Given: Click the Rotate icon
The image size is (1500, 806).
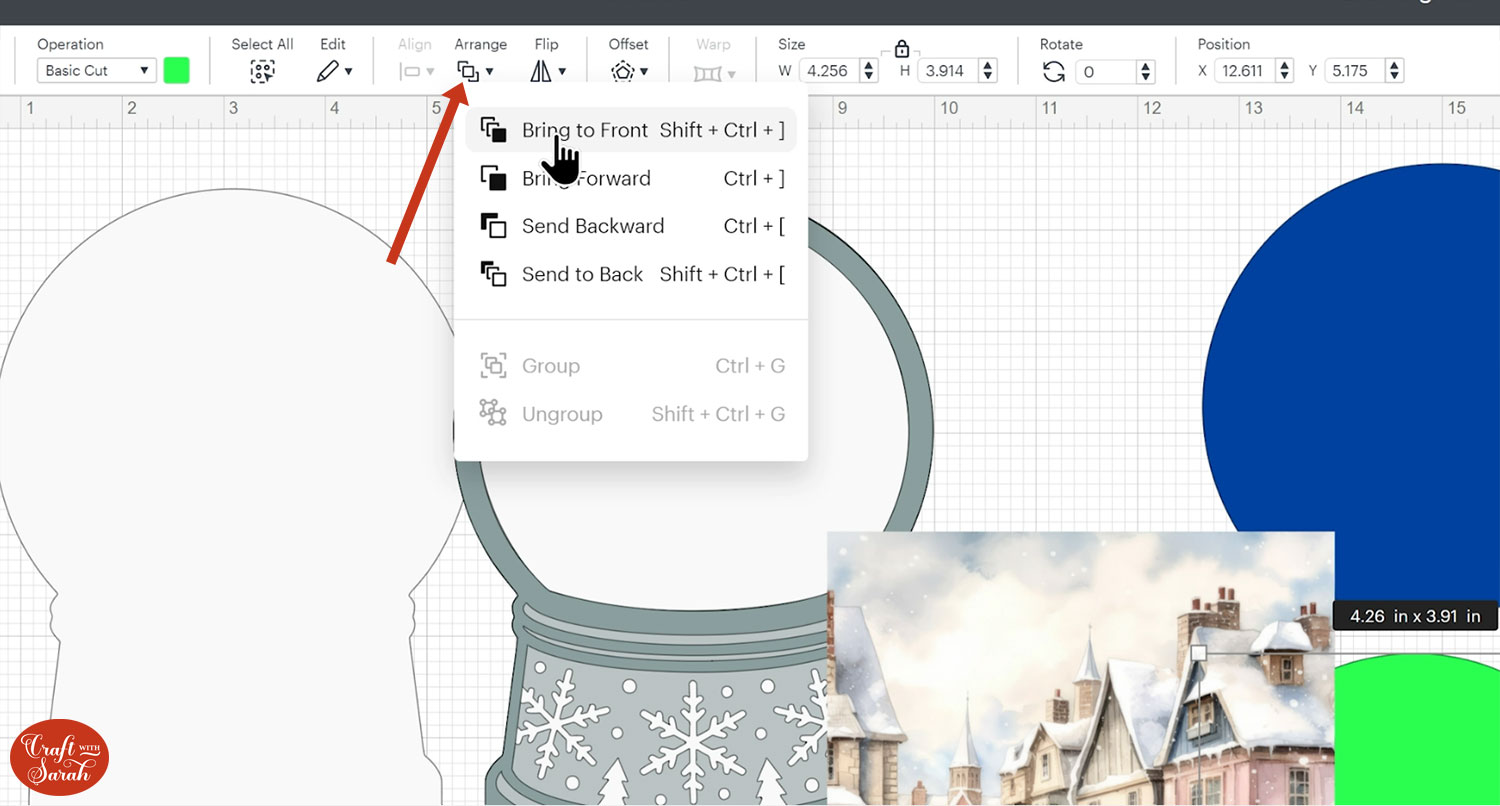Looking at the screenshot, I should point(1053,71).
